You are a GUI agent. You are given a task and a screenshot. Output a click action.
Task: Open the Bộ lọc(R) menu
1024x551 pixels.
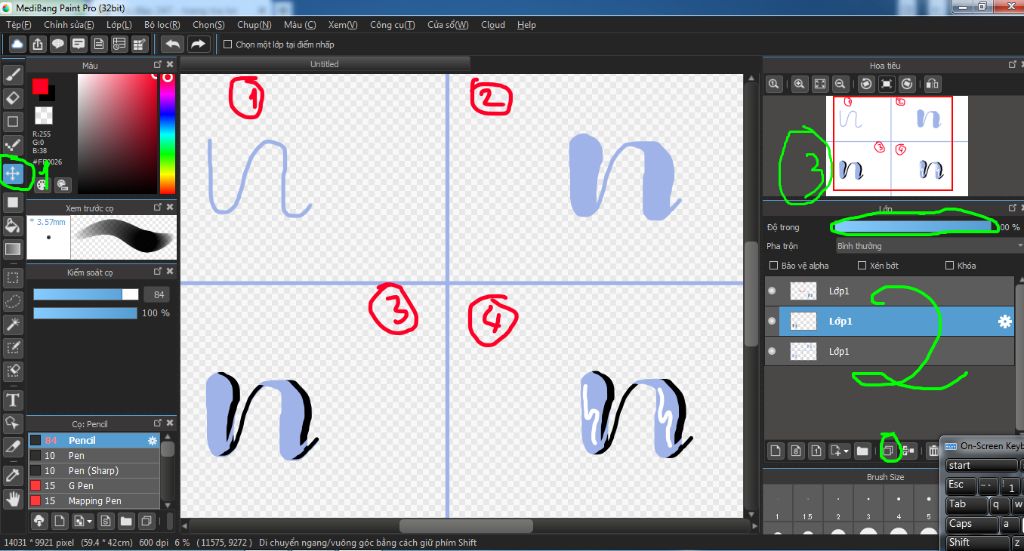pos(162,25)
